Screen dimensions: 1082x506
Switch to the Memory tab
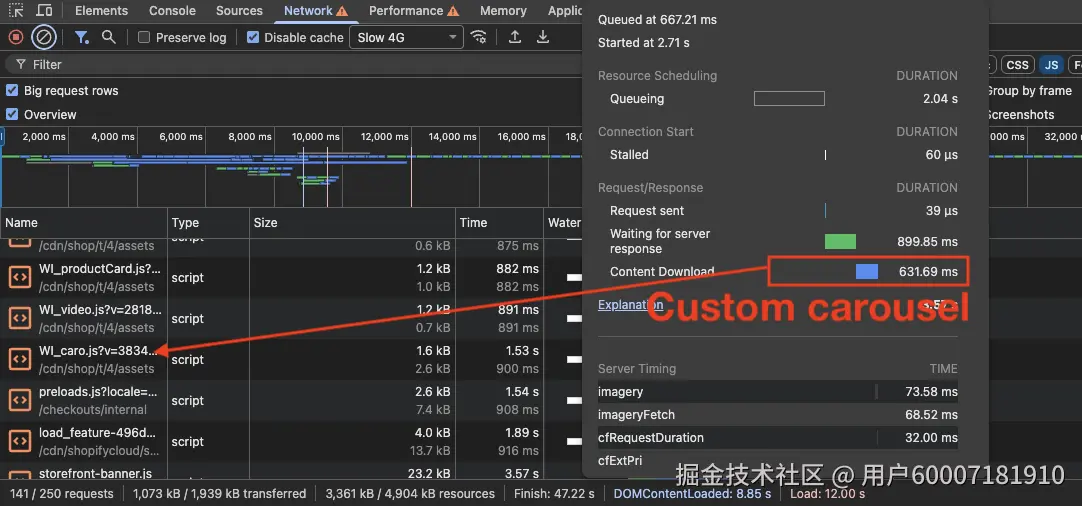coord(503,11)
